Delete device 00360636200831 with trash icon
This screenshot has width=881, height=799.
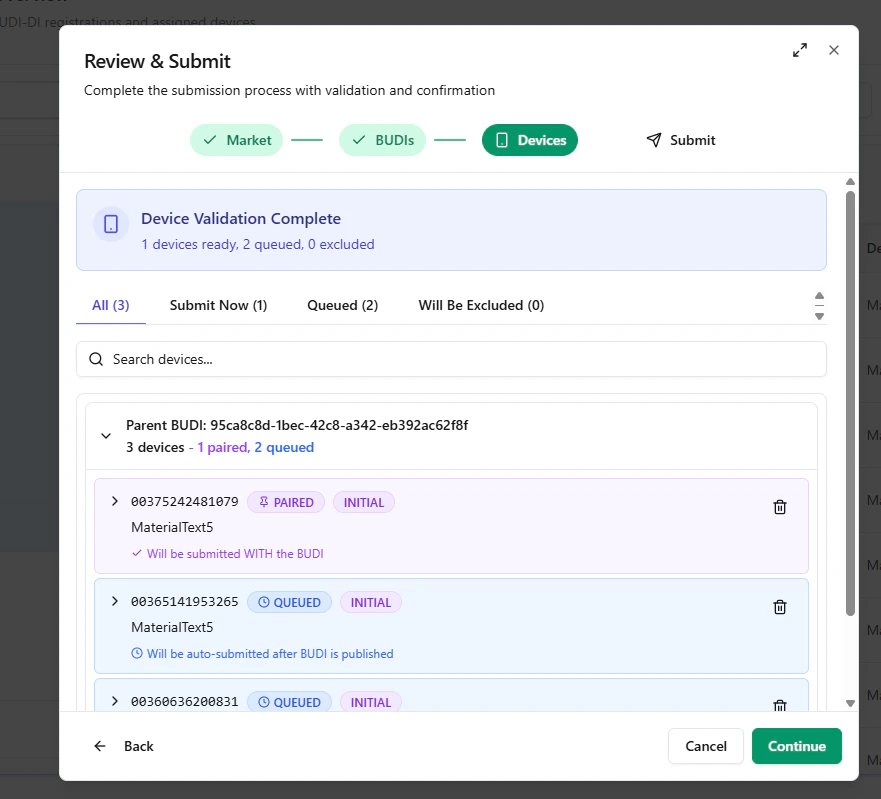pyautogui.click(x=779, y=705)
